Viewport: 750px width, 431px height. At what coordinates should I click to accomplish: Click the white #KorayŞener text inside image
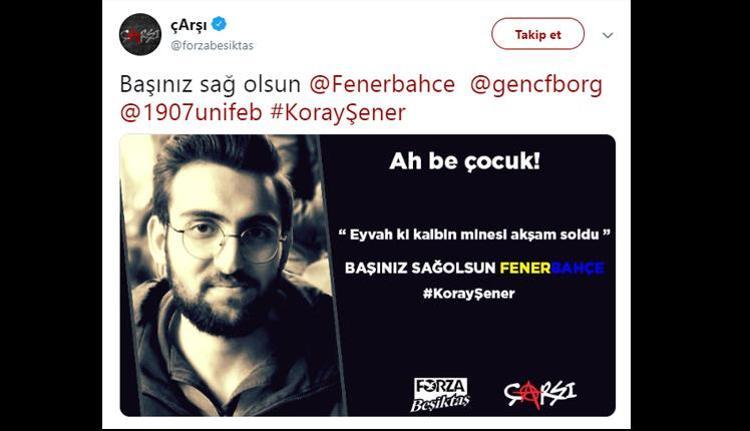(468, 293)
